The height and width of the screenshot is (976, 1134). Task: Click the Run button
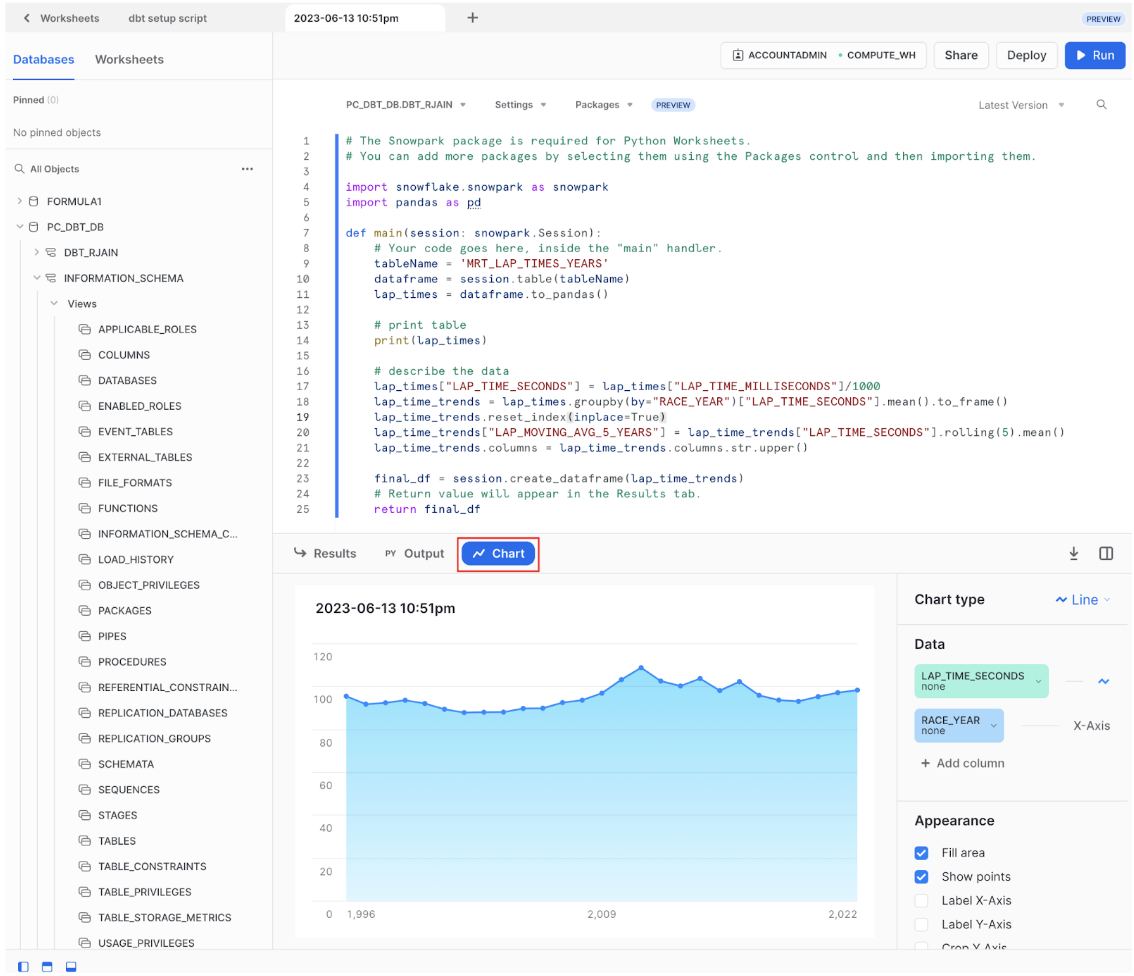(1094, 55)
